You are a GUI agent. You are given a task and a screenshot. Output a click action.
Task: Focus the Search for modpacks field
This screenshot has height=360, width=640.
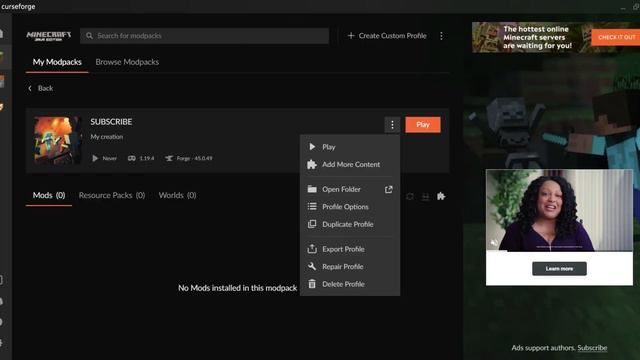pos(204,36)
